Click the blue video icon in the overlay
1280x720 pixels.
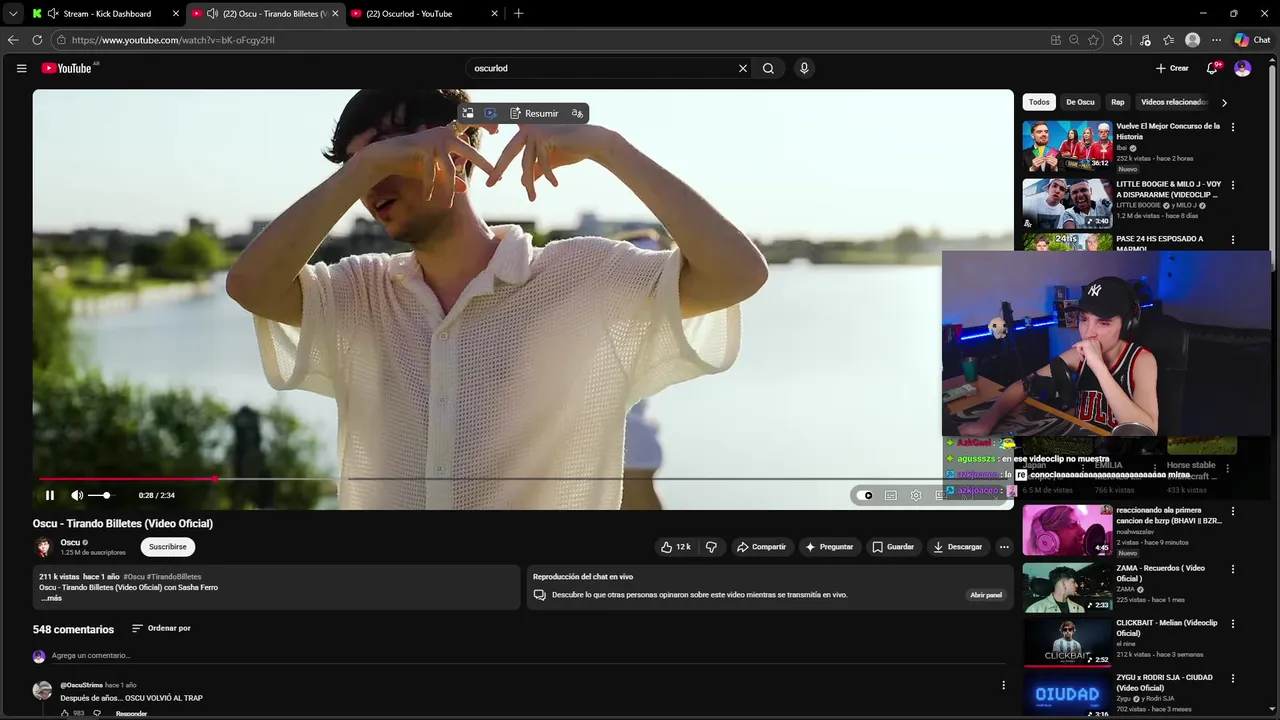pos(490,113)
